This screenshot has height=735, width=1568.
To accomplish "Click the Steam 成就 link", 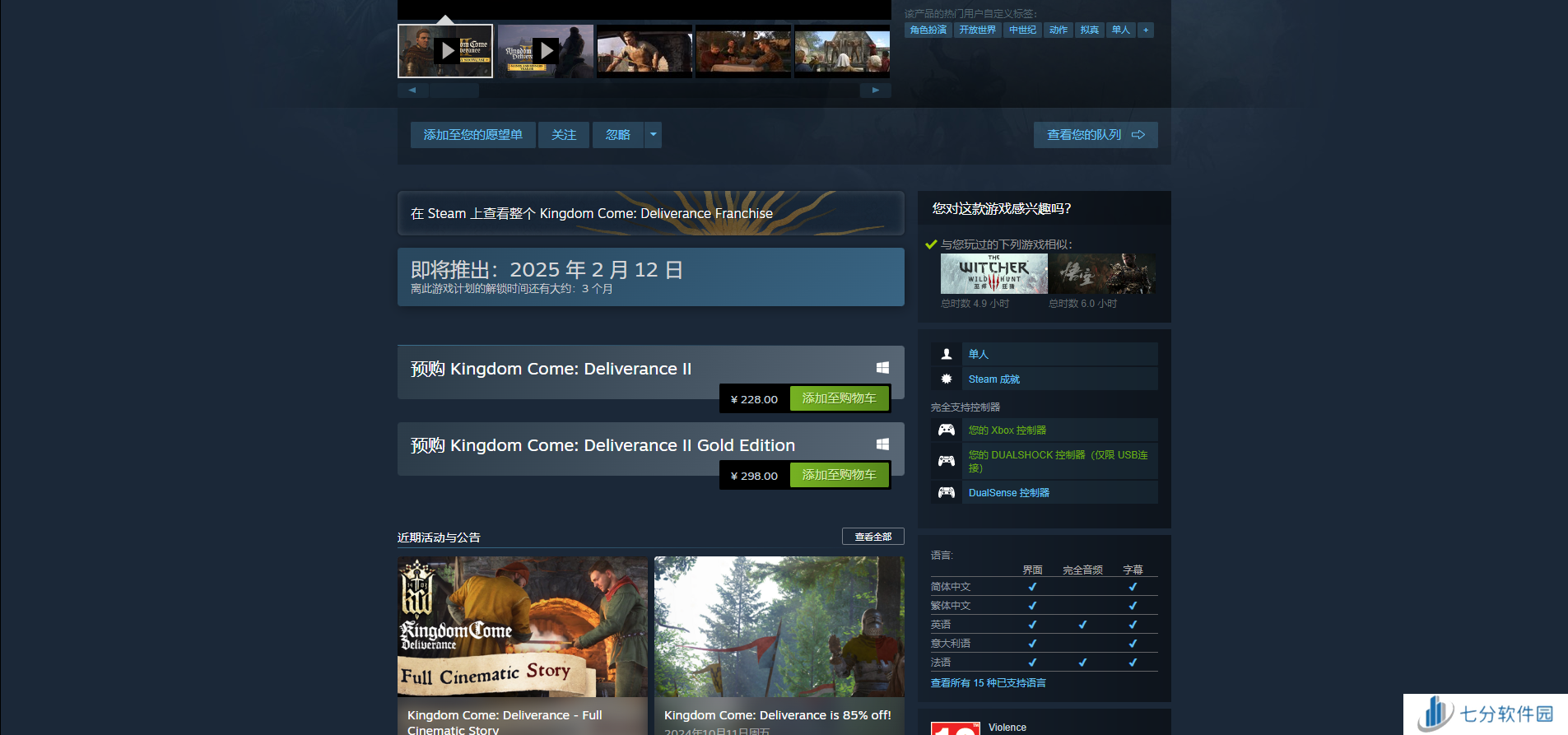I will click(994, 379).
